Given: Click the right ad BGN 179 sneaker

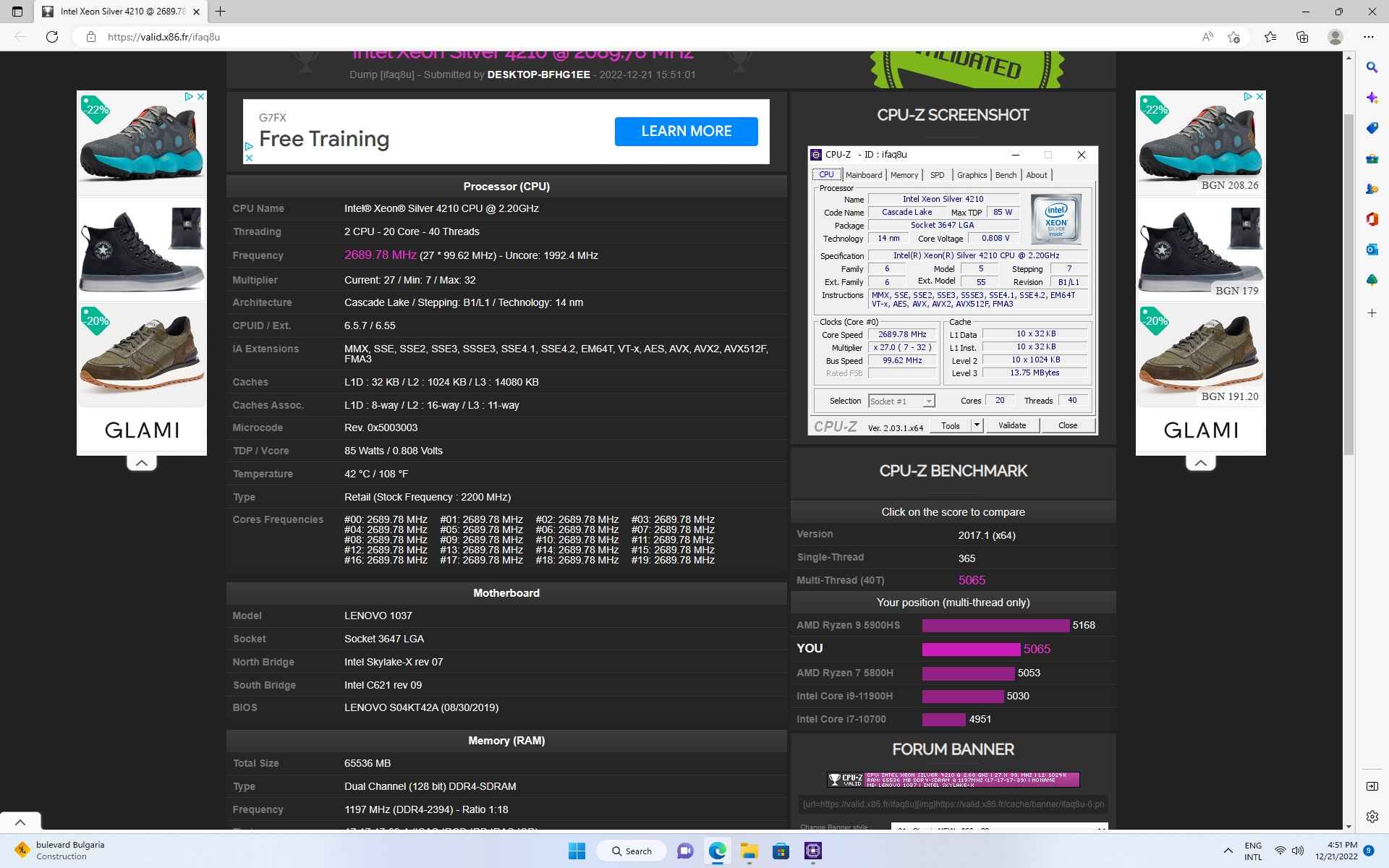Looking at the screenshot, I should pyautogui.click(x=1201, y=248).
